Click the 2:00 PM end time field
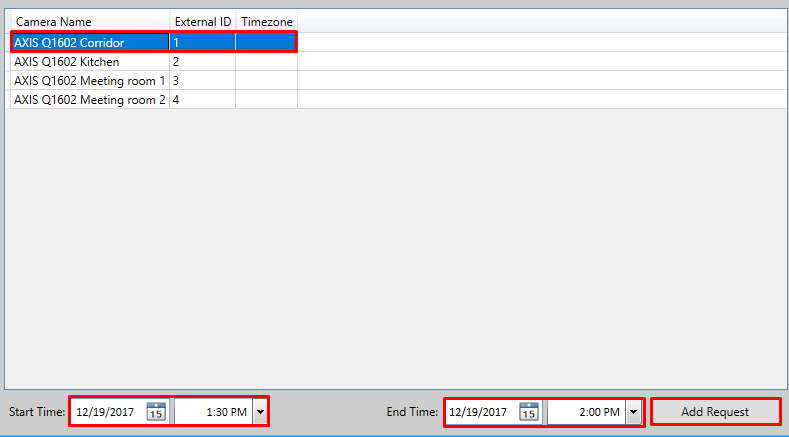This screenshot has width=789, height=437. pos(587,412)
